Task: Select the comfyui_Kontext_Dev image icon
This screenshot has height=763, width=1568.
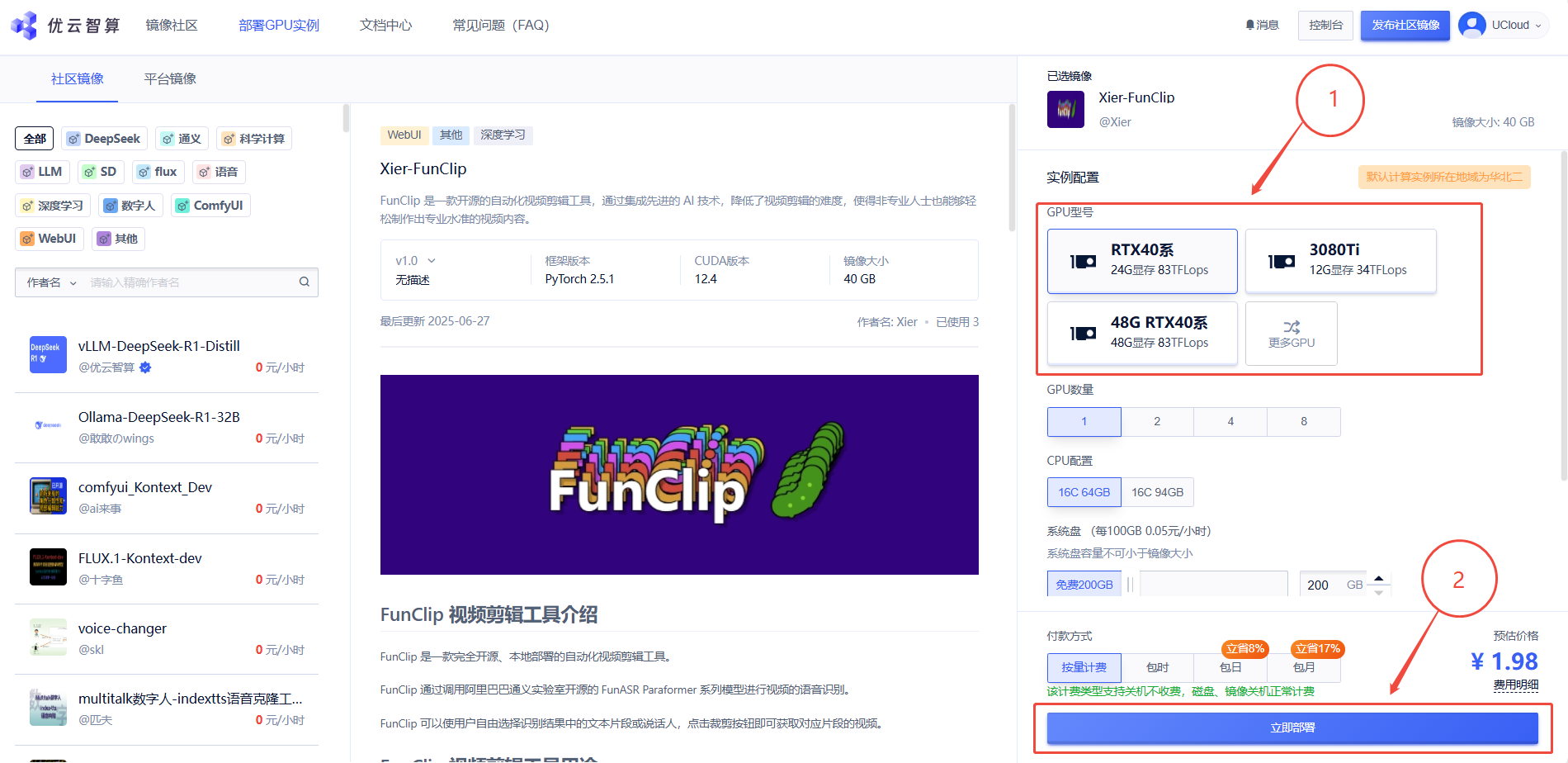Action: [48, 496]
